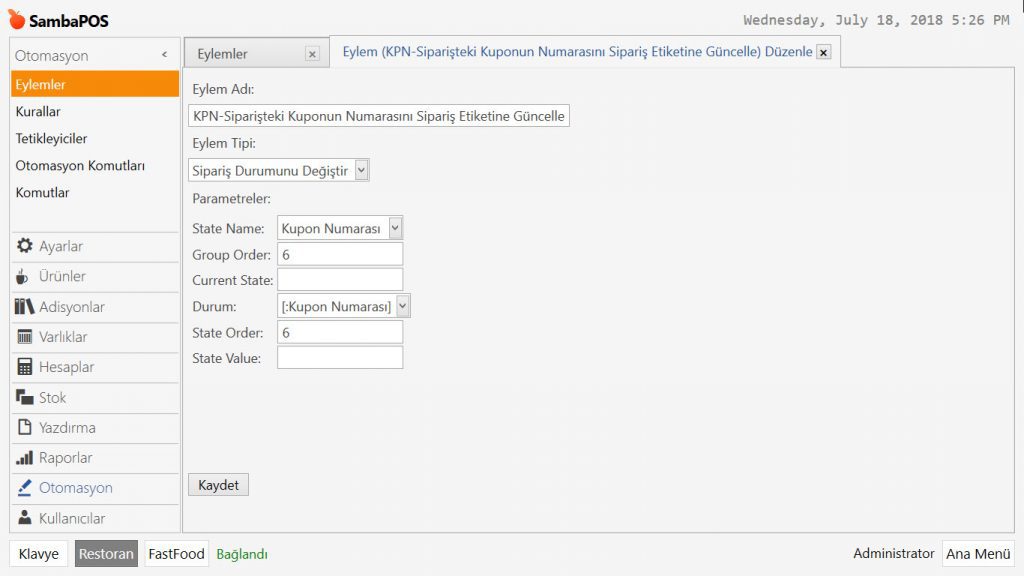1024x576 pixels.
Task: Click the Kullanıcılar person icon
Action: point(25,518)
